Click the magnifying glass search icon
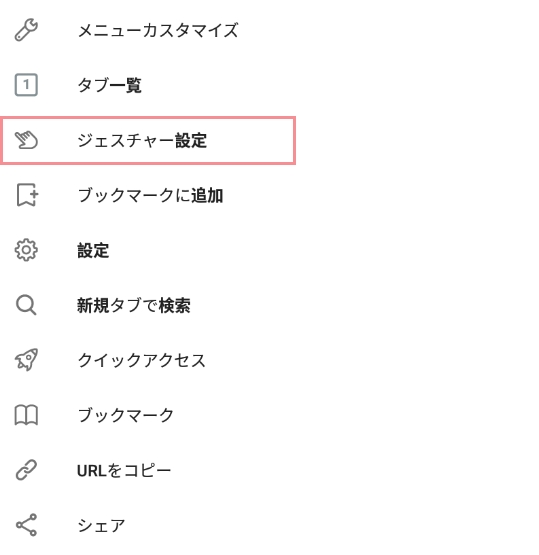This screenshot has height=555, width=539. (x=26, y=305)
